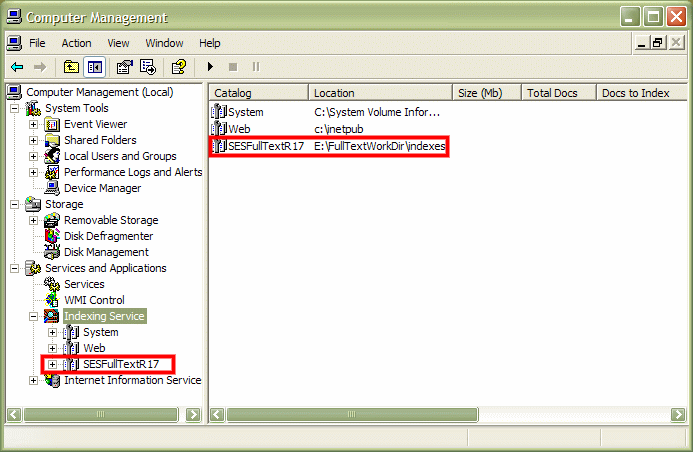Select SESFullTextR17 label in tree
This screenshot has height=452, width=693.
click(121, 364)
